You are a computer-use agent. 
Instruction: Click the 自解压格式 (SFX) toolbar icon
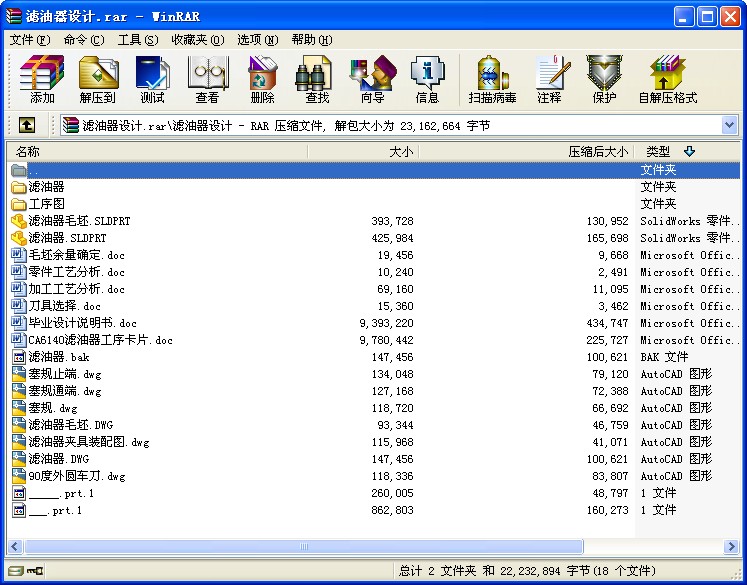[x=667, y=79]
